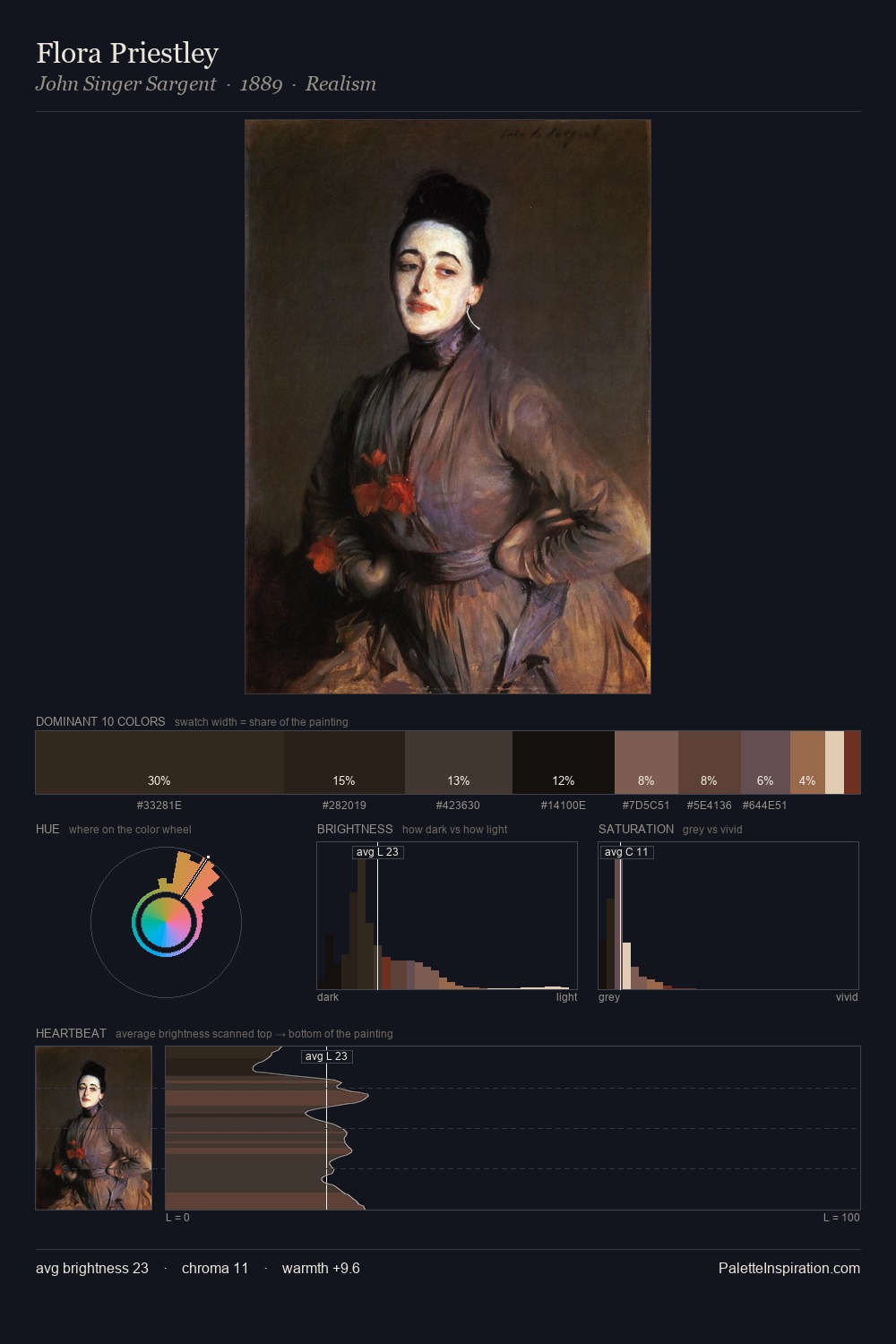Click the 'chroma 11' footer stat
This screenshot has height=1344, width=896.
click(215, 1268)
